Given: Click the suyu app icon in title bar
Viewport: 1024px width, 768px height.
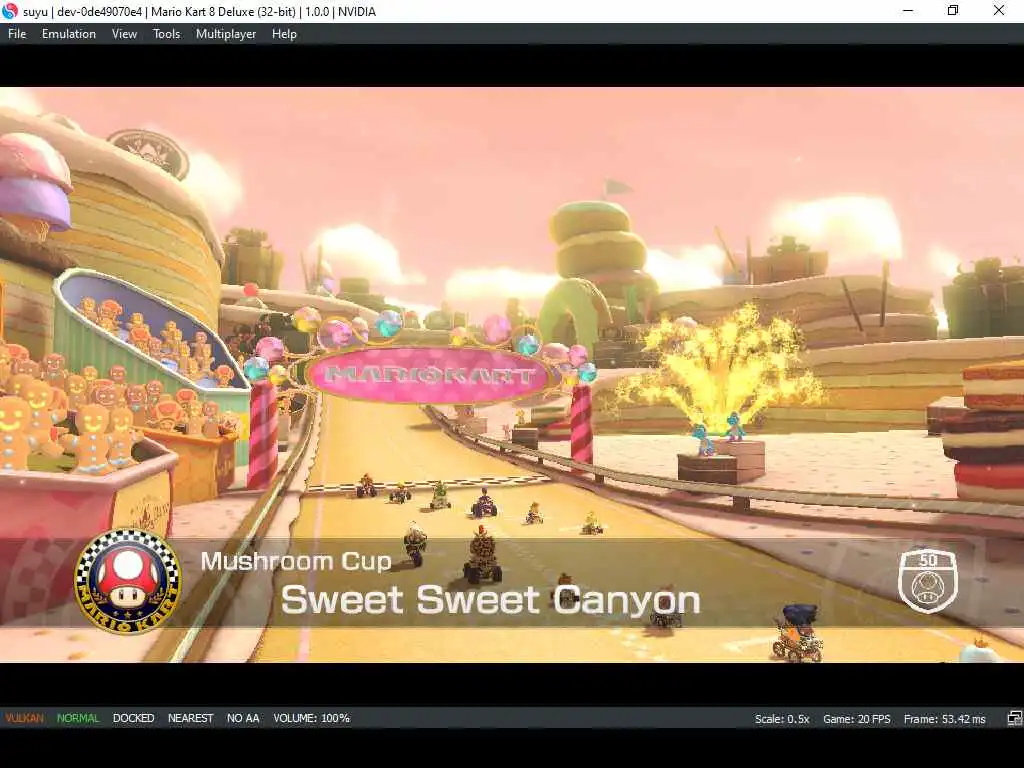Looking at the screenshot, I should coord(10,11).
